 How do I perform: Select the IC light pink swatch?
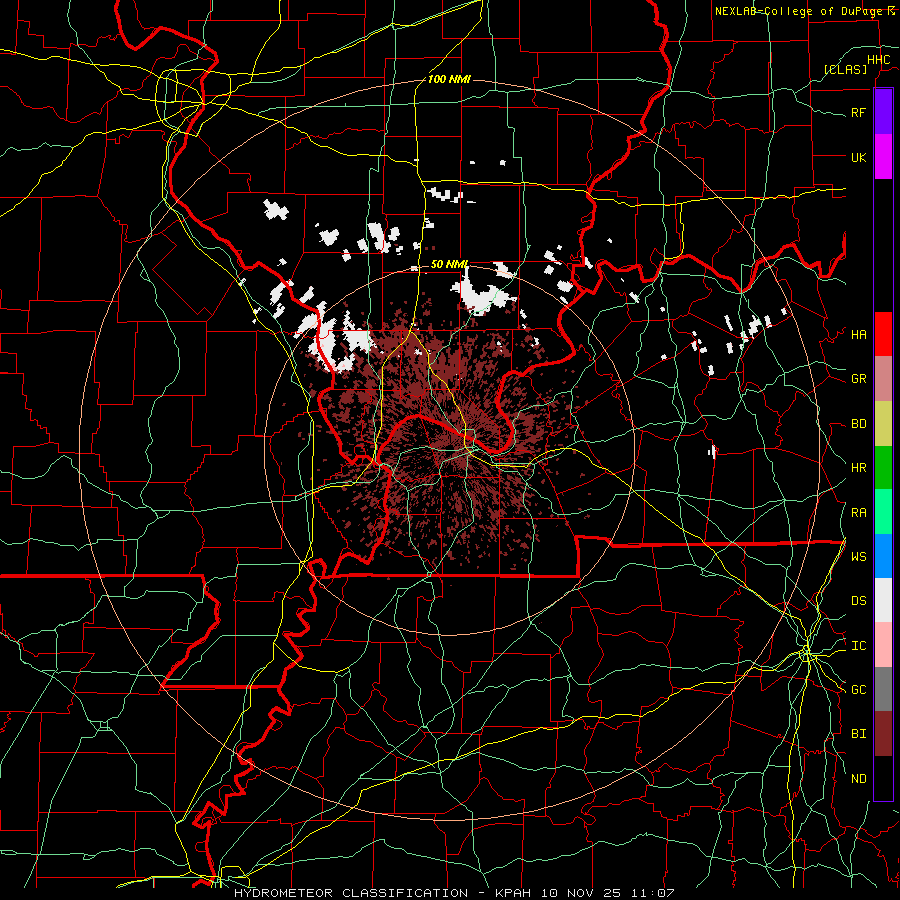883,645
